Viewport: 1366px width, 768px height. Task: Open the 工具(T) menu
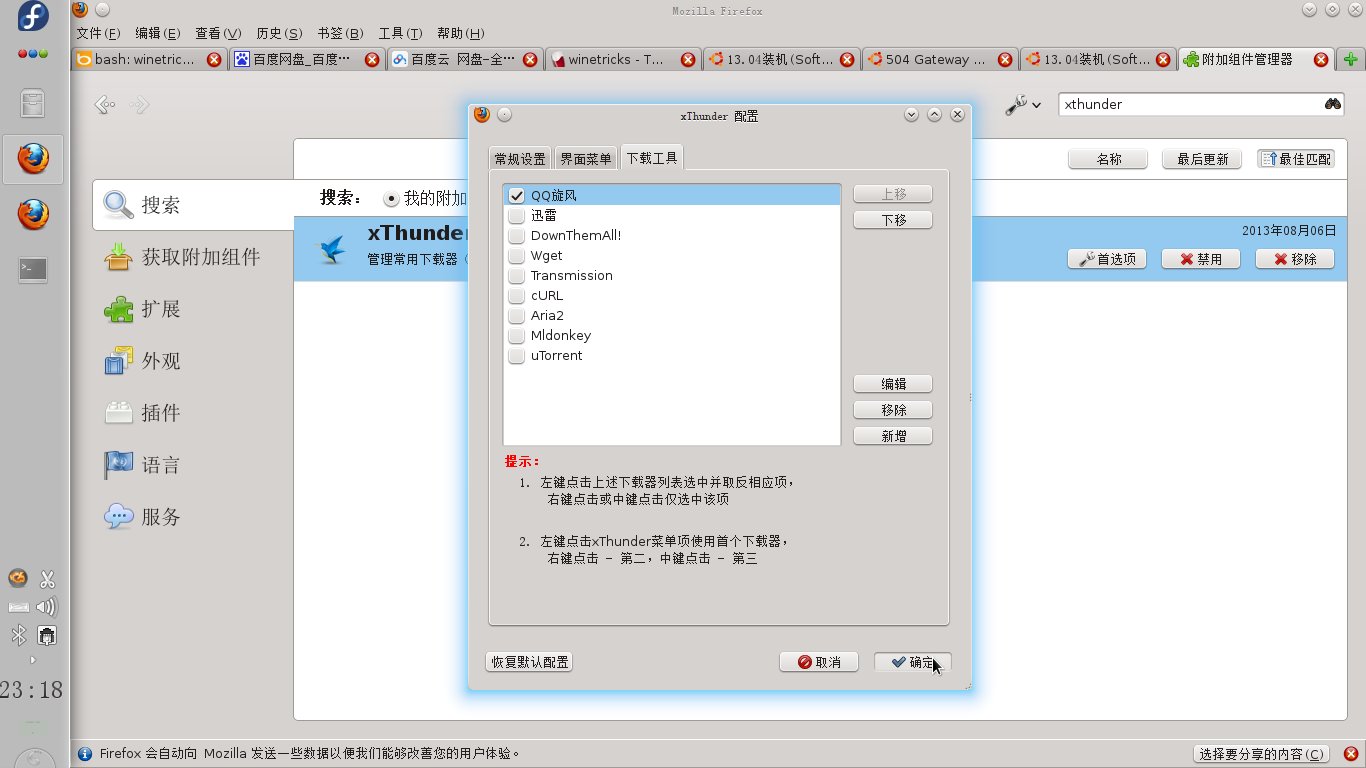click(400, 33)
